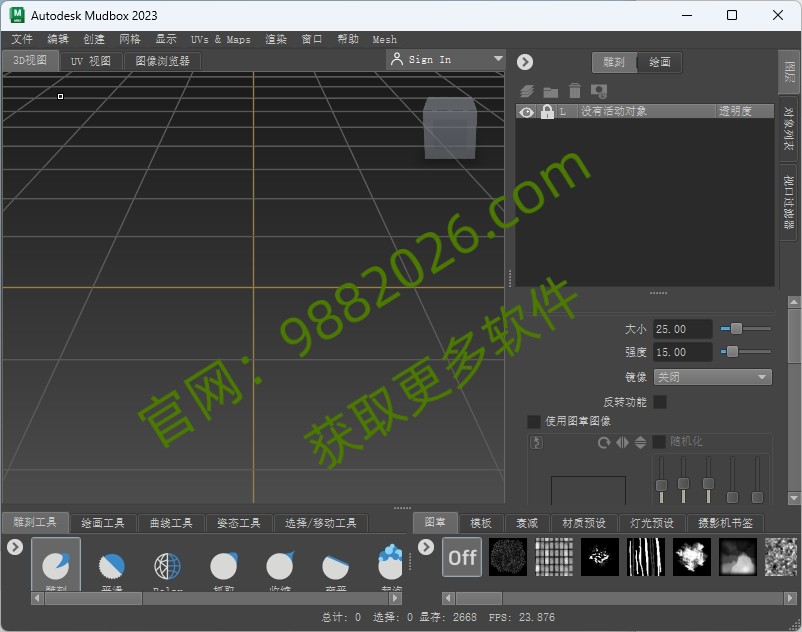Switch to the UV 视图 tab
The width and height of the screenshot is (802, 632).
coord(91,61)
